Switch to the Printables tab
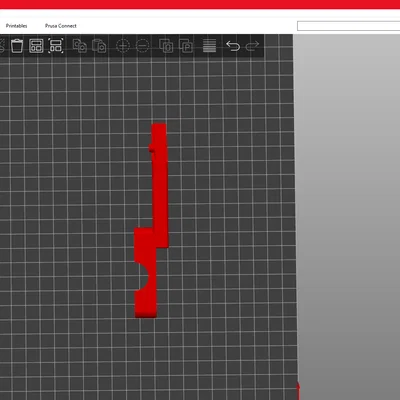The height and width of the screenshot is (400, 400). coord(16,26)
